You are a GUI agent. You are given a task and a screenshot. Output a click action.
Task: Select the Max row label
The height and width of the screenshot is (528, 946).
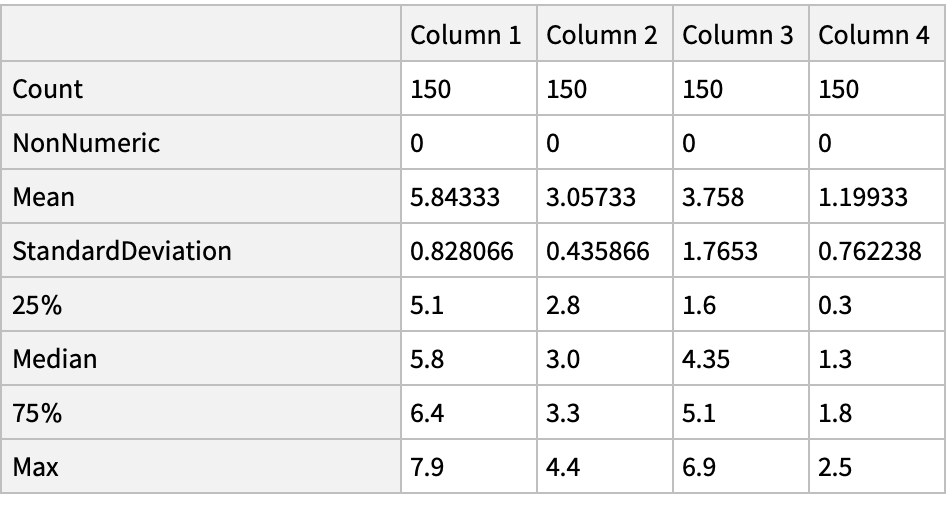36,466
